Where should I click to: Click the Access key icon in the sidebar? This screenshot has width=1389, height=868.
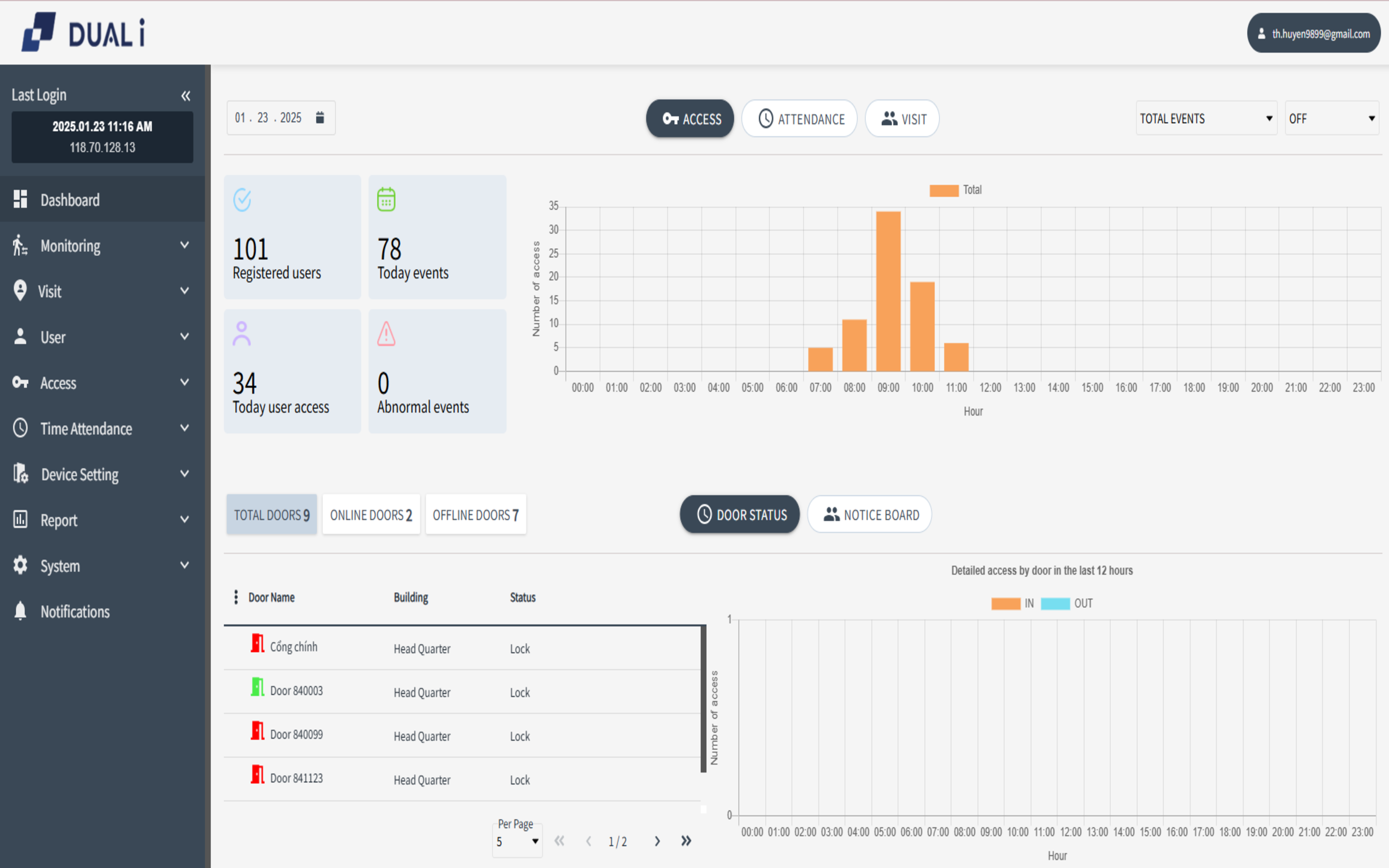pos(20,382)
